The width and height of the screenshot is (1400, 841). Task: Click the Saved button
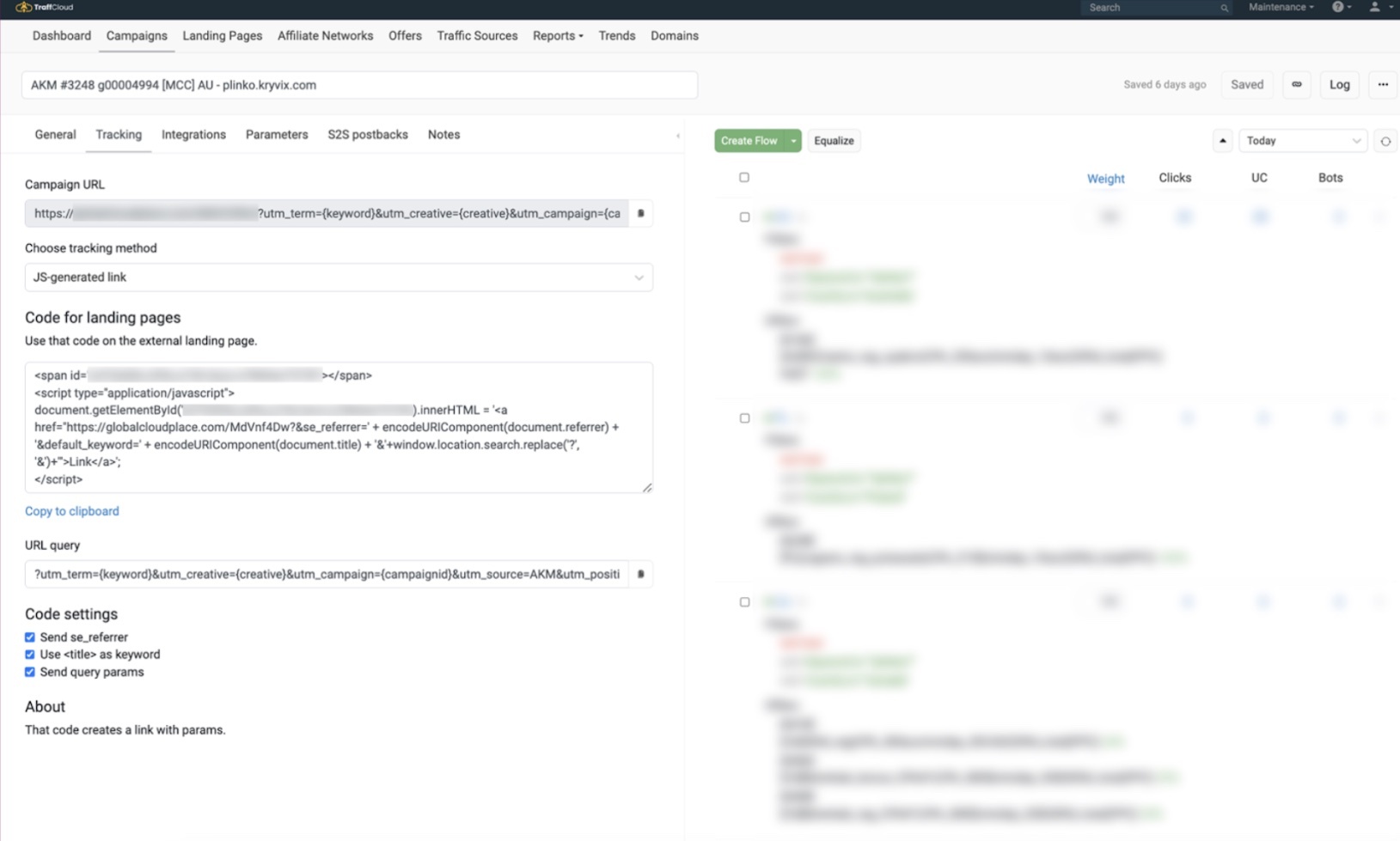click(x=1247, y=84)
